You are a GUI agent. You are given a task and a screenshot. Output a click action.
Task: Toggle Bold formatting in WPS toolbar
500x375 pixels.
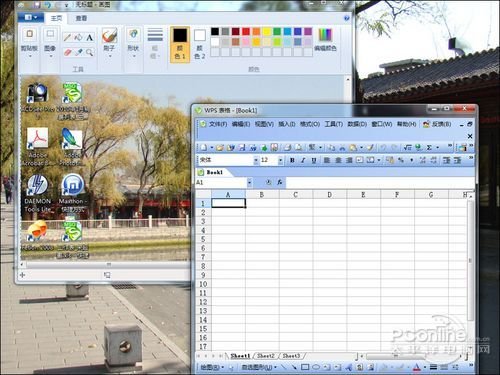coord(292,160)
